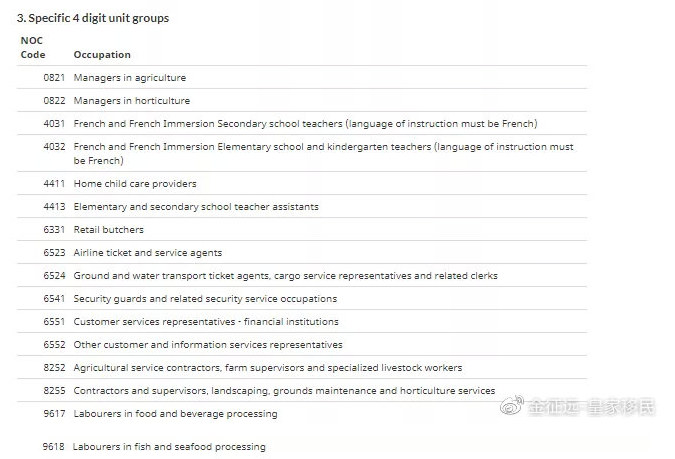Click the 'Agricultural service contractors' row
This screenshot has height=459, width=675.
[x=302, y=368]
